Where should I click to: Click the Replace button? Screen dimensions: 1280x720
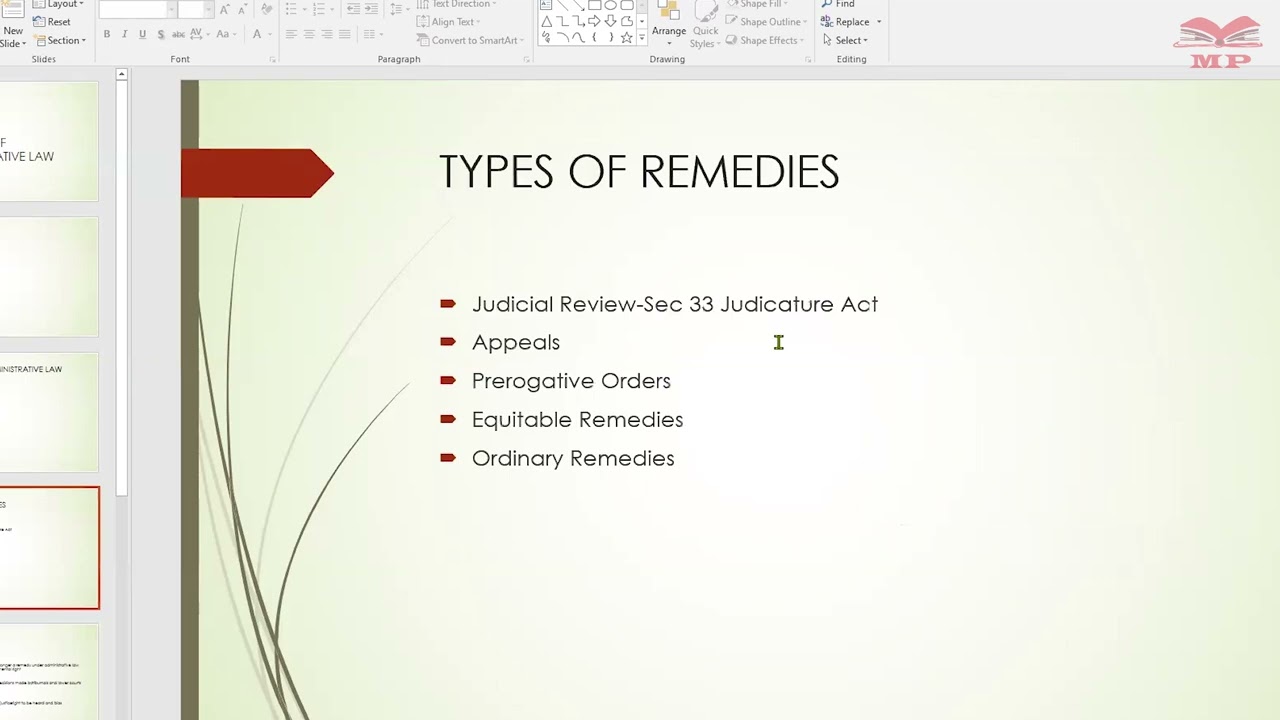pyautogui.click(x=845, y=22)
